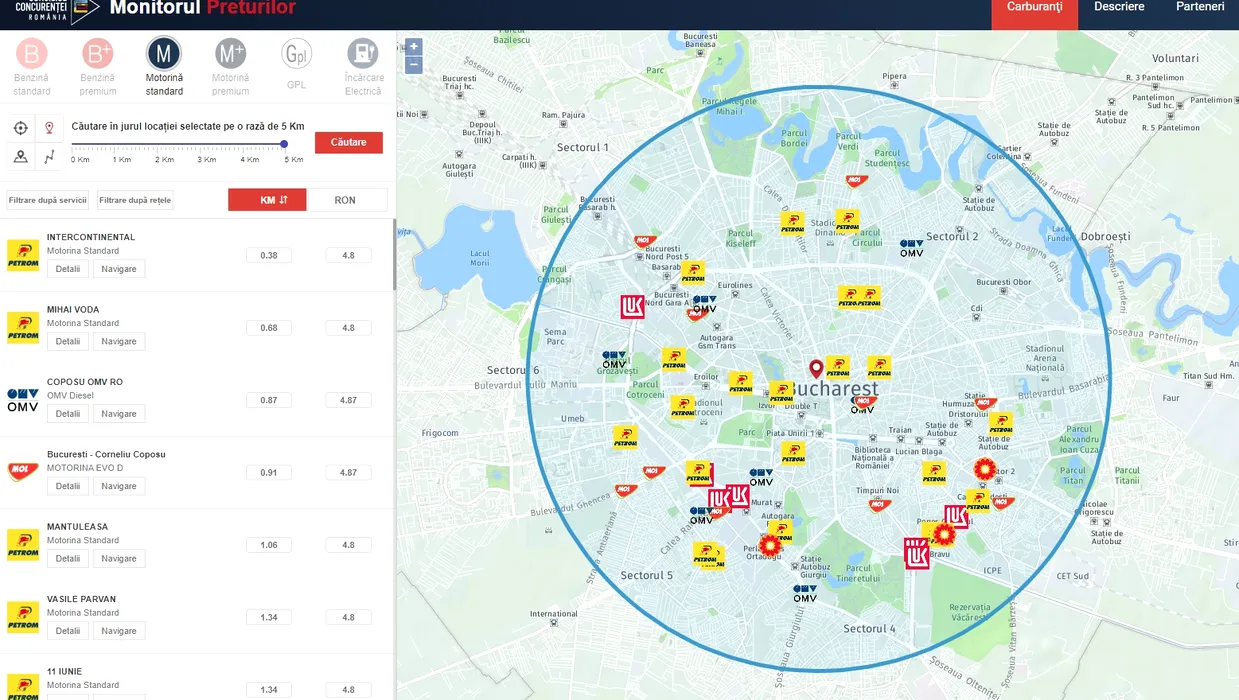
Task: Open Detalii for INTERCONTINENTAL station
Action: click(x=68, y=269)
